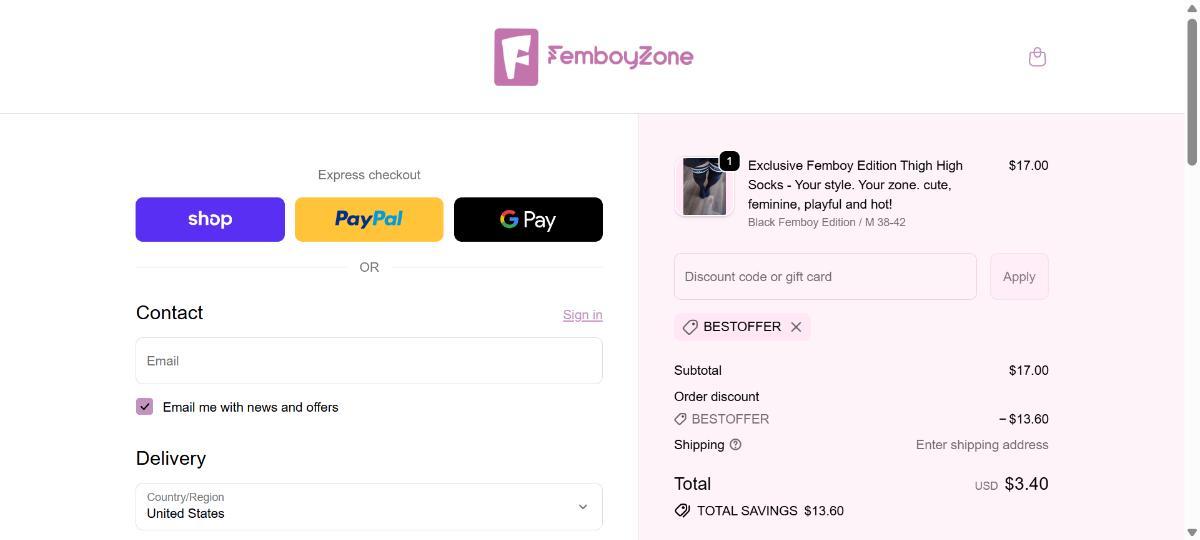
Task: Click the product quantity badge
Action: coord(729,161)
